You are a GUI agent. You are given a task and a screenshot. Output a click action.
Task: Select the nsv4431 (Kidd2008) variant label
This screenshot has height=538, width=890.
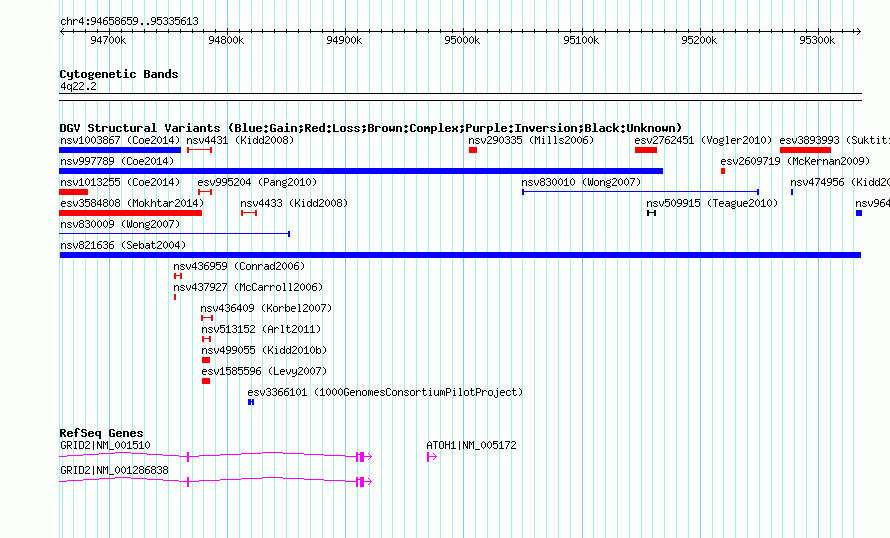[x=240, y=140]
